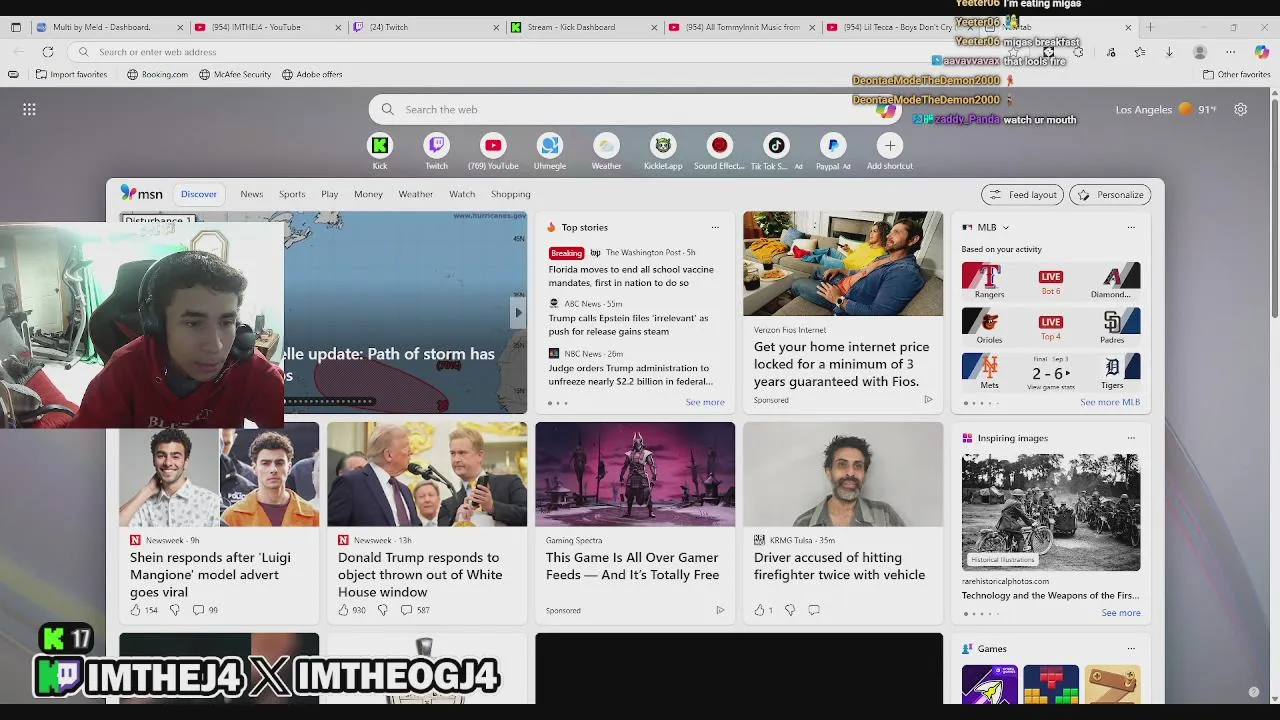Open new tab plus button
The height and width of the screenshot is (720, 1280).
click(x=1150, y=27)
